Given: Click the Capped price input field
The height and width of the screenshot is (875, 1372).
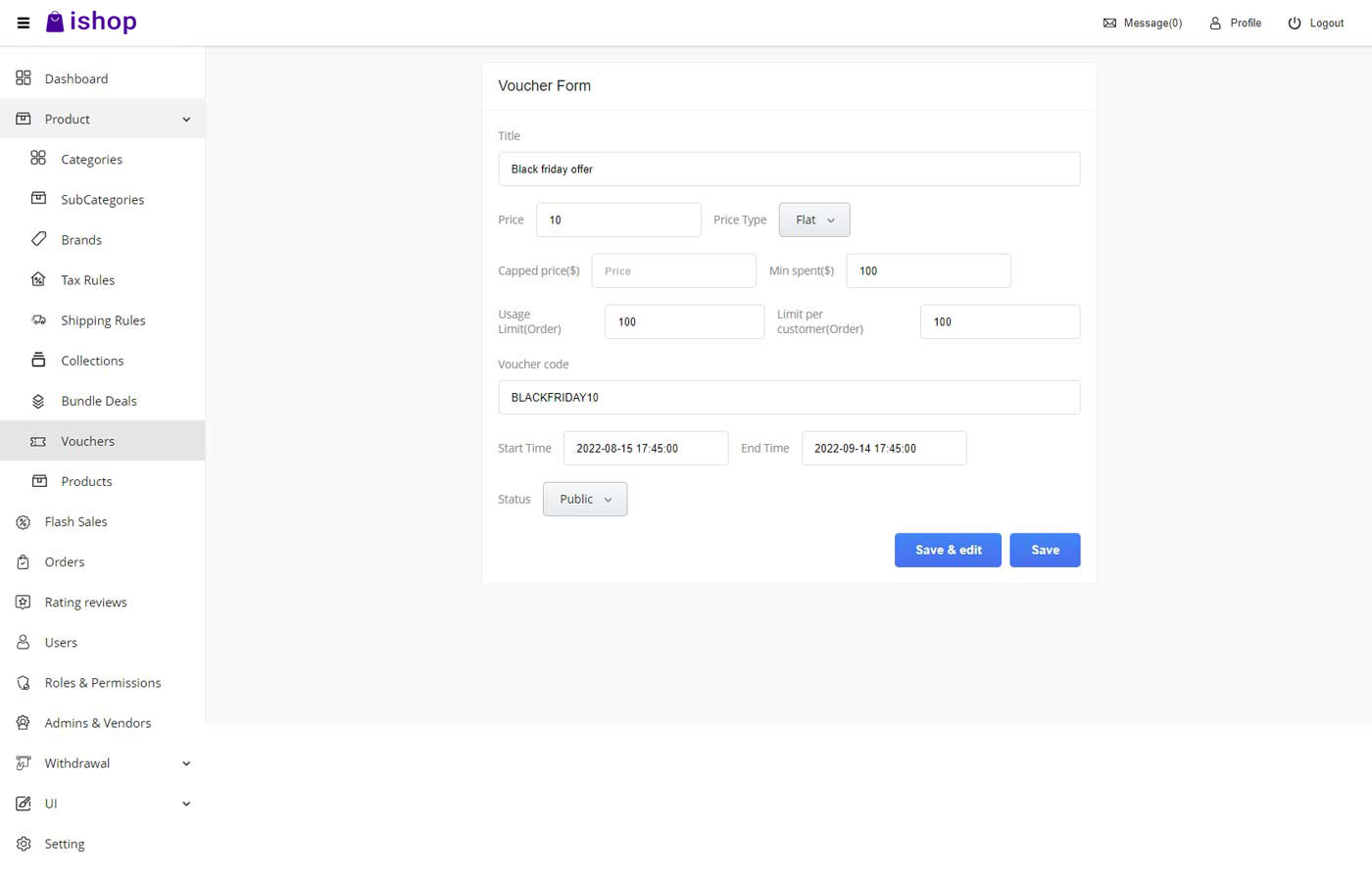Looking at the screenshot, I should (673, 270).
